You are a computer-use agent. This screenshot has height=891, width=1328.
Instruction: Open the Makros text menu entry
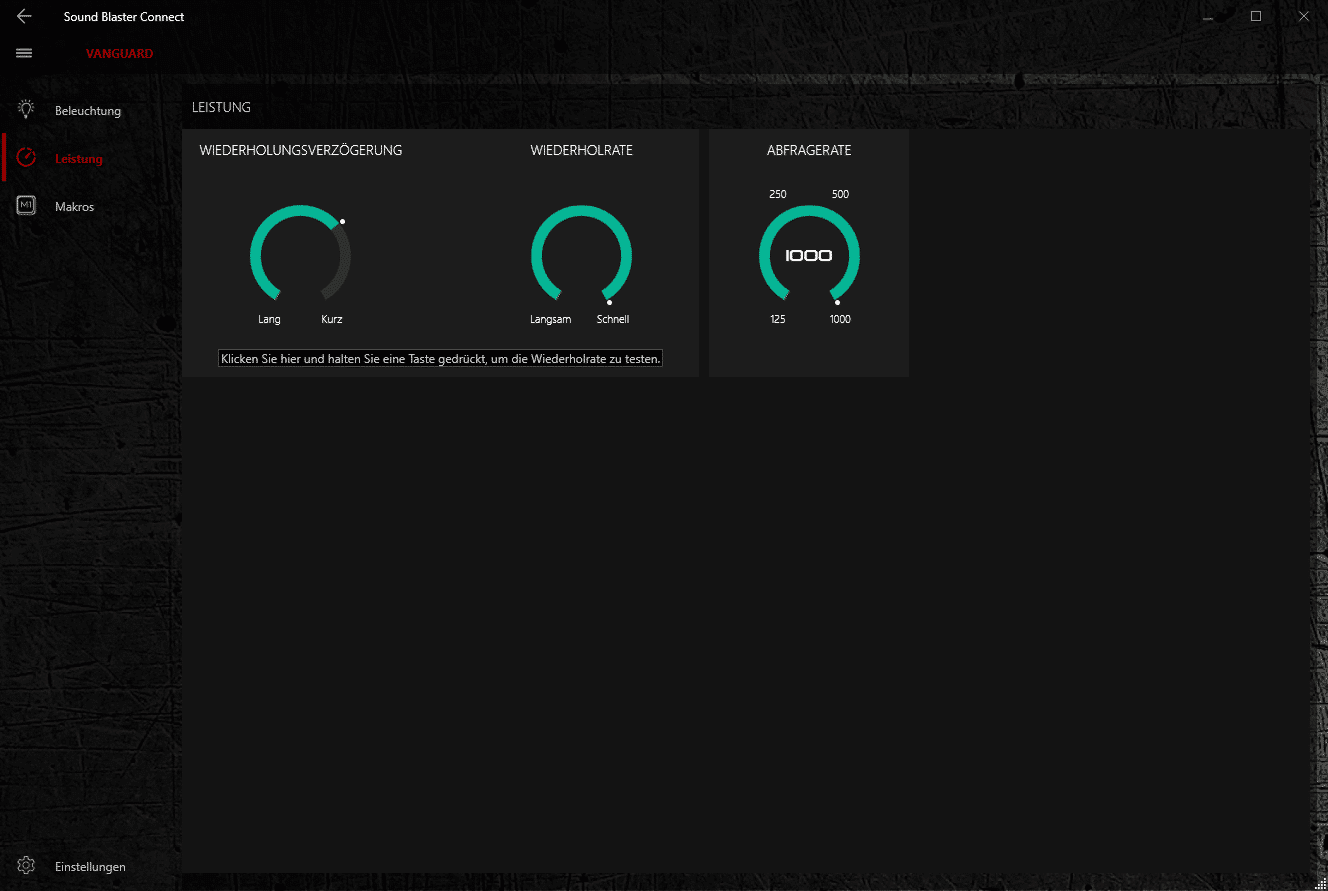point(74,207)
